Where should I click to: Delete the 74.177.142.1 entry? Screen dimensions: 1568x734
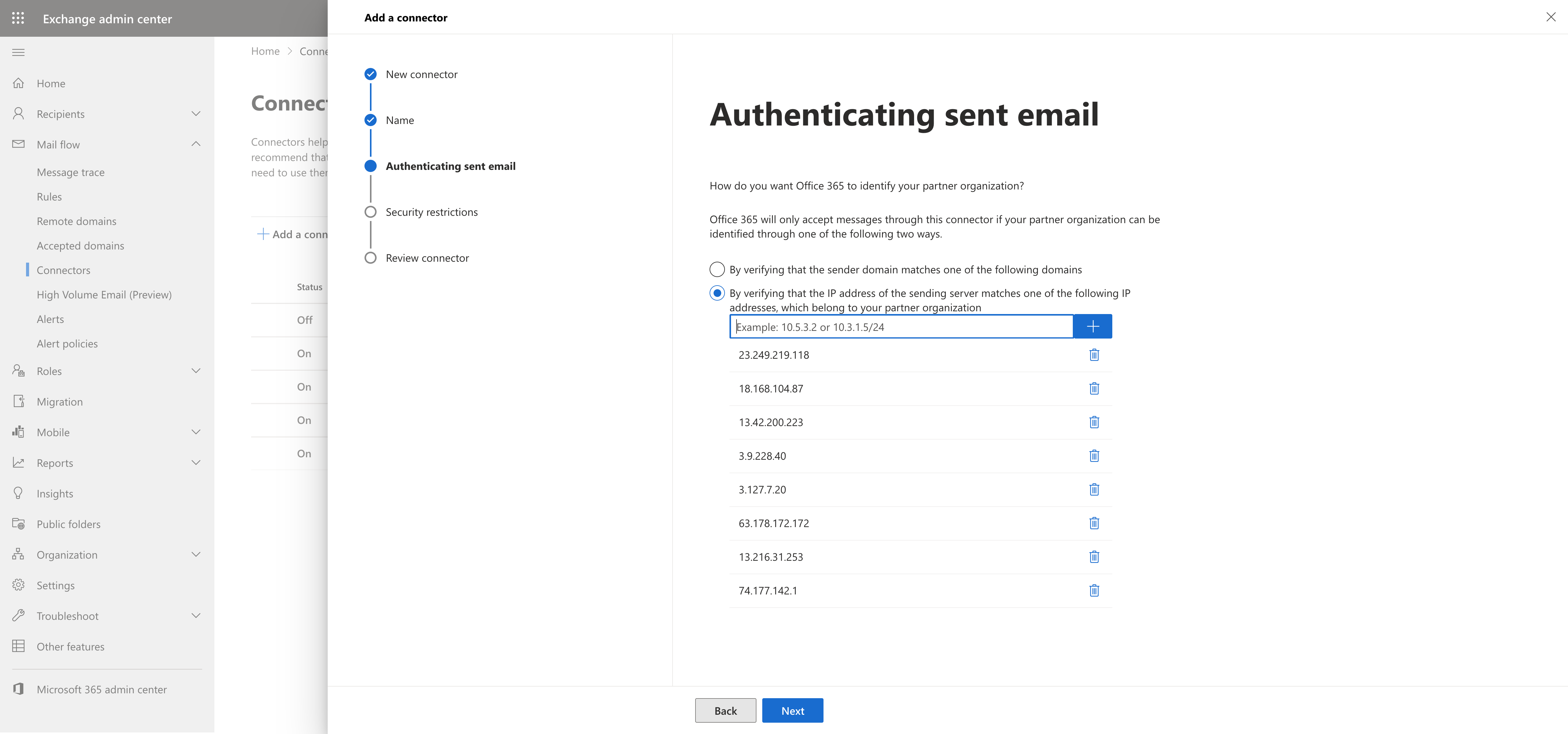[x=1094, y=590]
